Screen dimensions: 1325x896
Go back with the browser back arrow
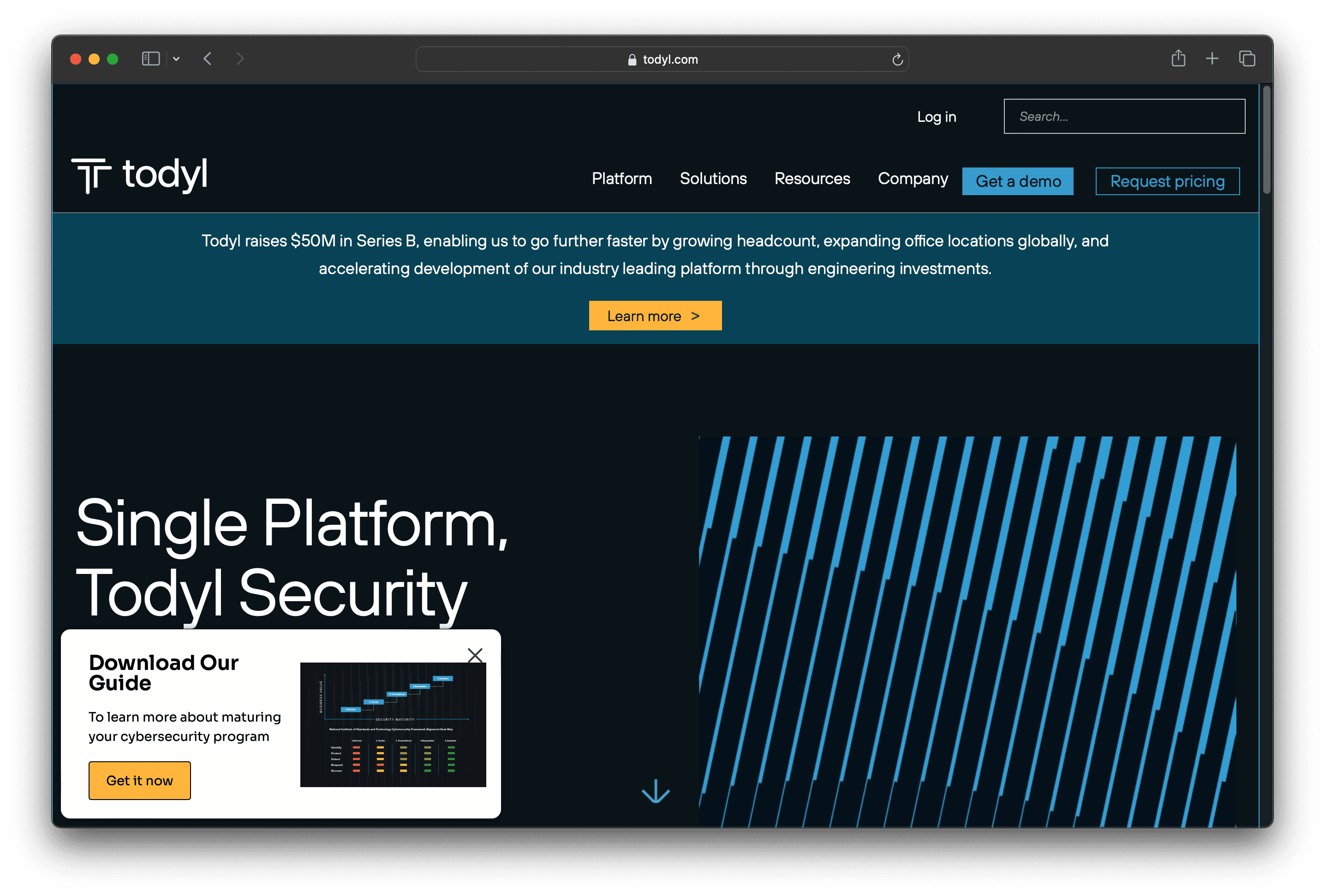pyautogui.click(x=208, y=59)
